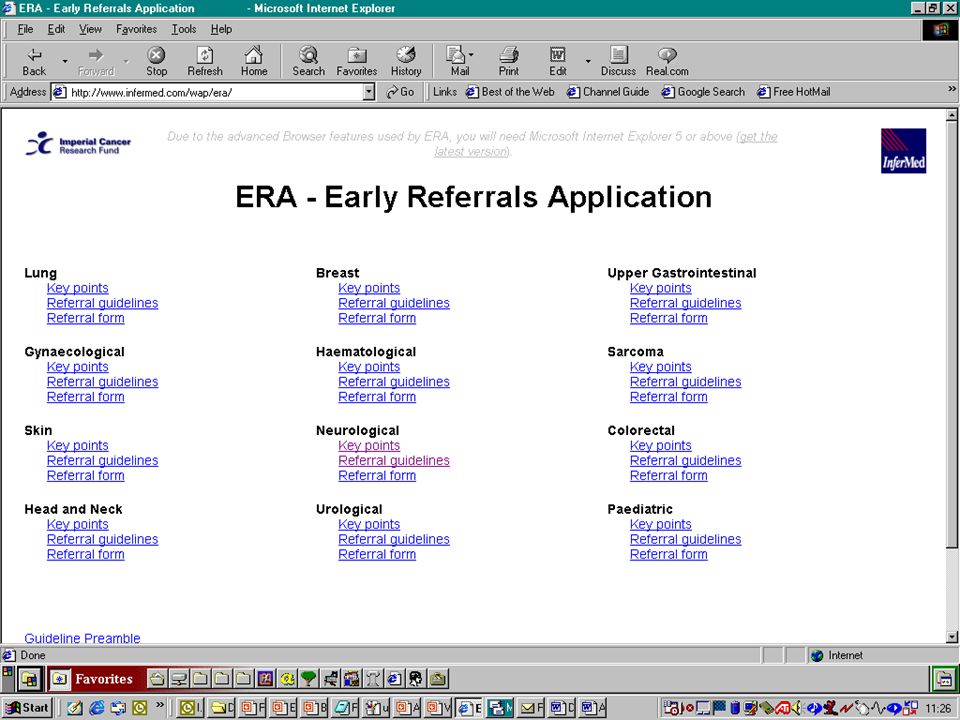Open the Help menu
Screen dimensions: 960x720
tap(221, 29)
